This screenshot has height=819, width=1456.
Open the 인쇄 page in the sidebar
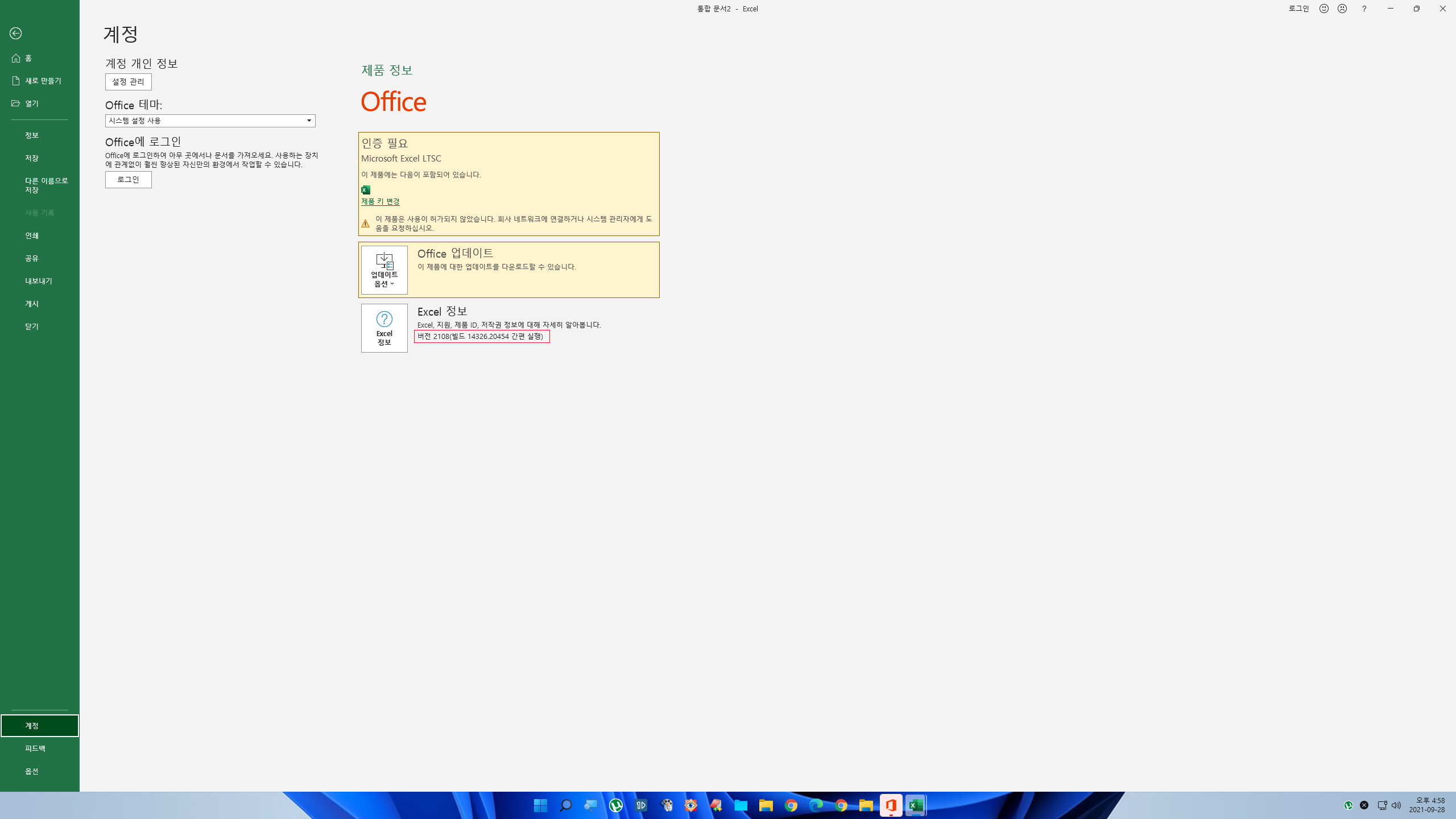click(32, 235)
